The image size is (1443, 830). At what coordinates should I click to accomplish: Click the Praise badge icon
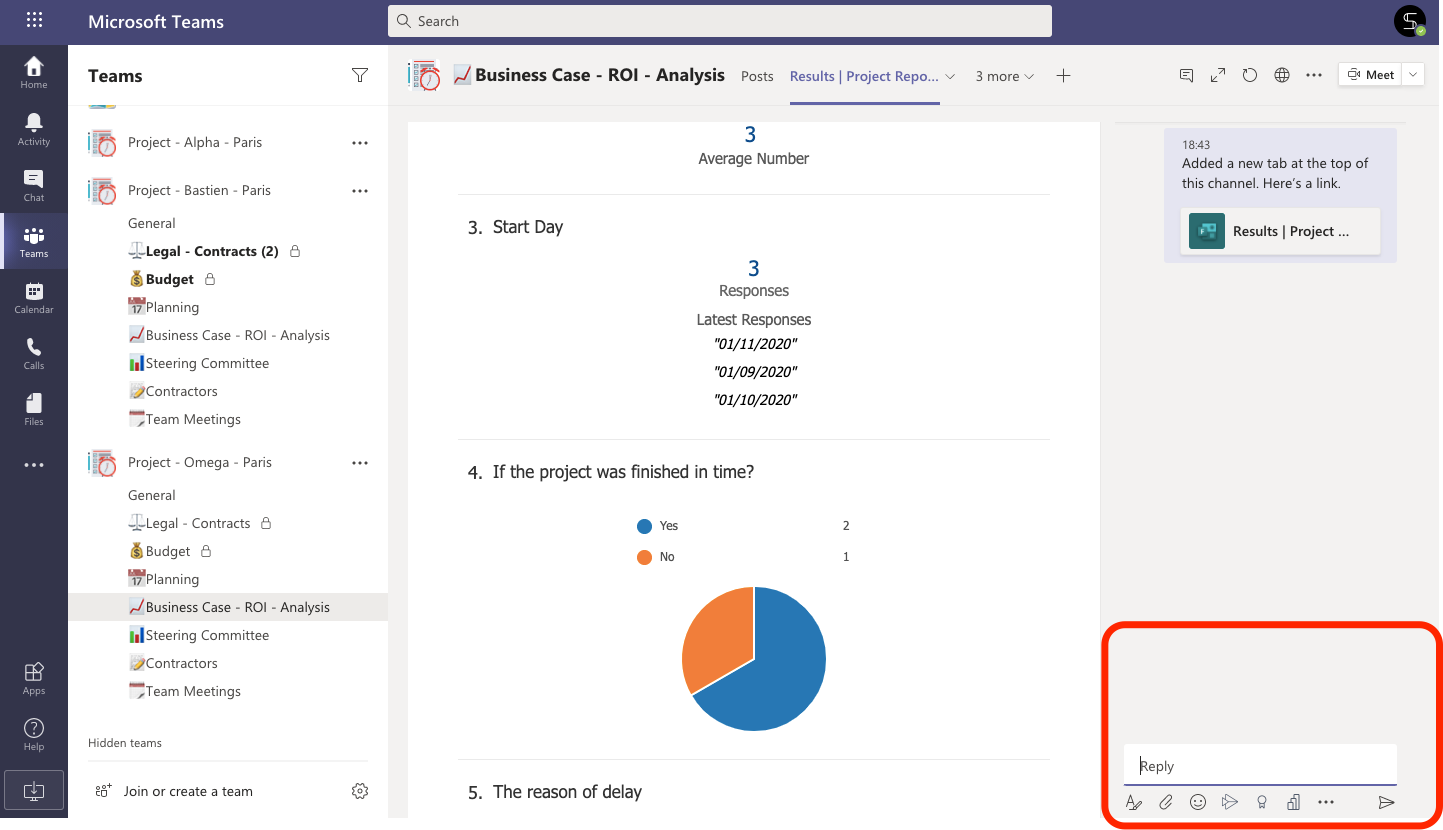pyautogui.click(x=1262, y=802)
